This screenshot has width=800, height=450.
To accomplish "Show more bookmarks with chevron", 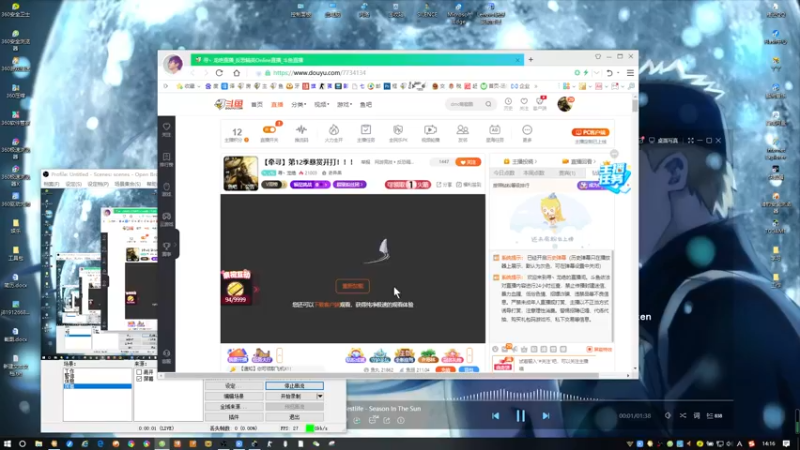I will (536, 86).
